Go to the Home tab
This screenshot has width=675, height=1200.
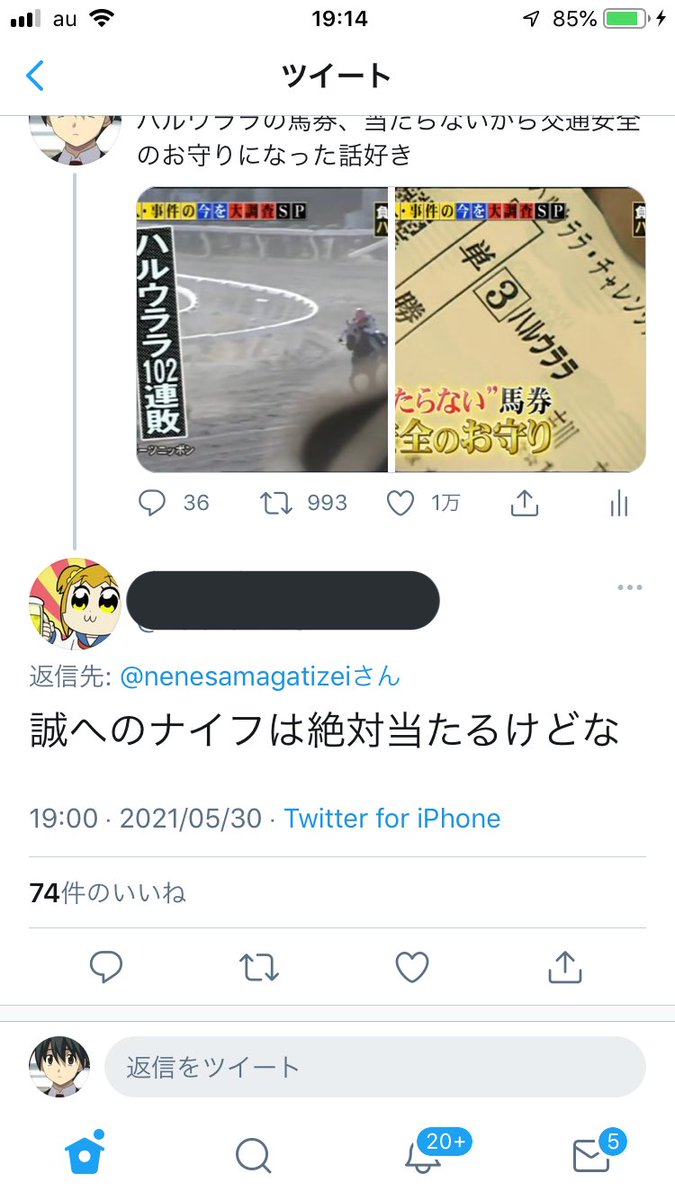click(85, 1156)
